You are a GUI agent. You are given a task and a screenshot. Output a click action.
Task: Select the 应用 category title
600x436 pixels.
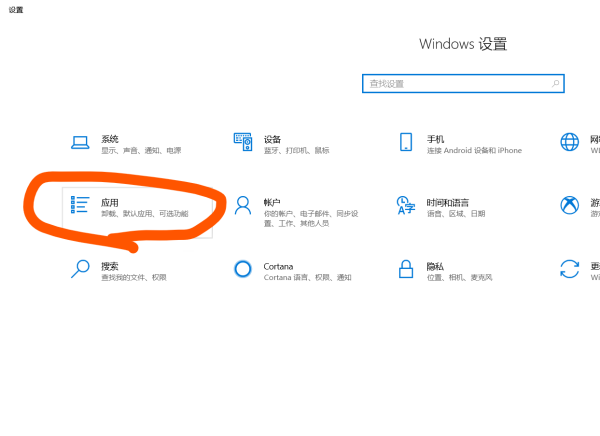[x=110, y=202]
